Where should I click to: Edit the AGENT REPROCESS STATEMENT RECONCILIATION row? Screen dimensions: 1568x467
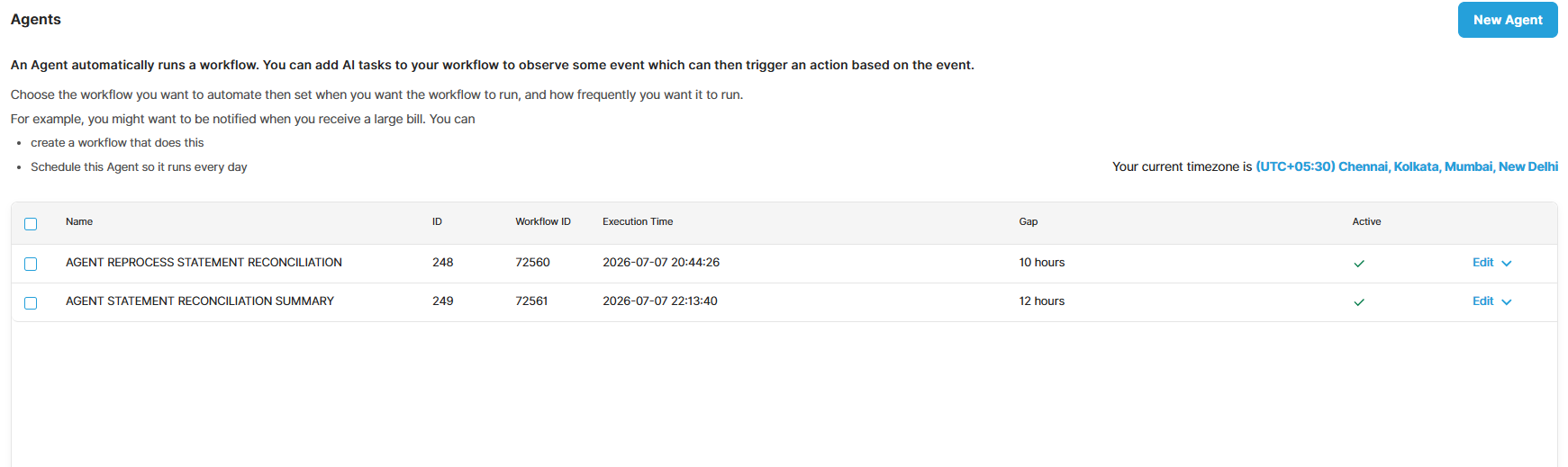(x=1482, y=263)
